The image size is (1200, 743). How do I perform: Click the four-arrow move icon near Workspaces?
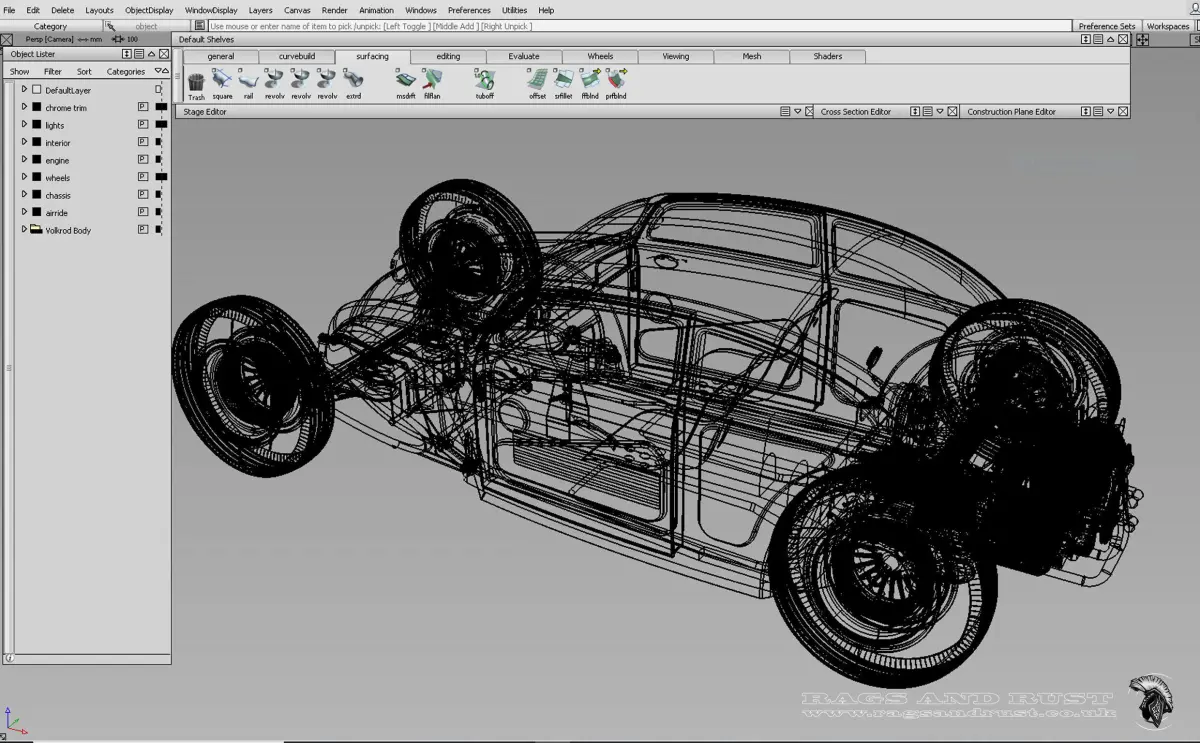pyautogui.click(x=1142, y=40)
